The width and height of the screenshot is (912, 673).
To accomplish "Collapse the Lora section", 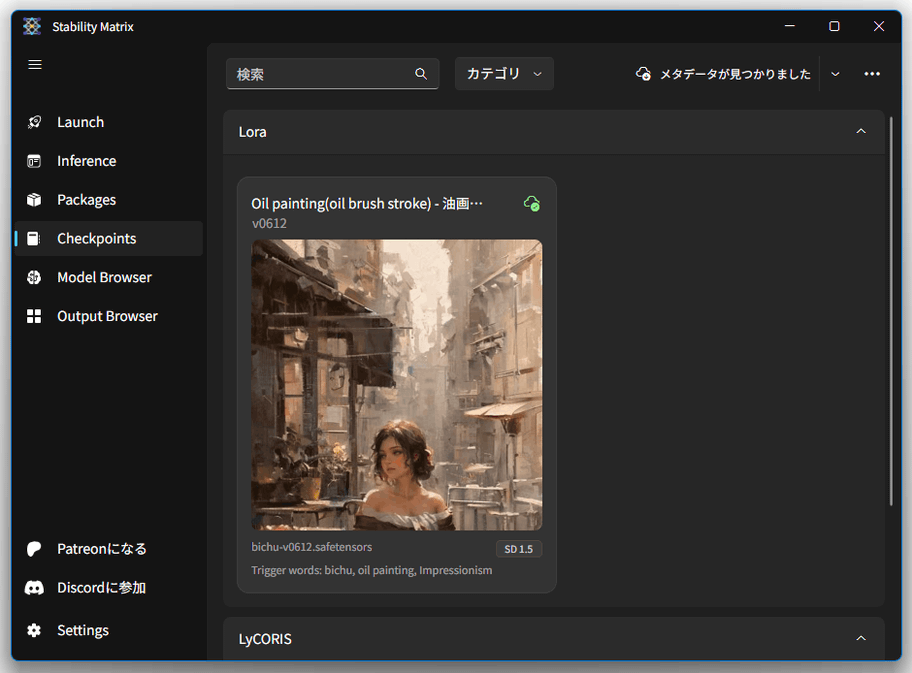I will (861, 131).
